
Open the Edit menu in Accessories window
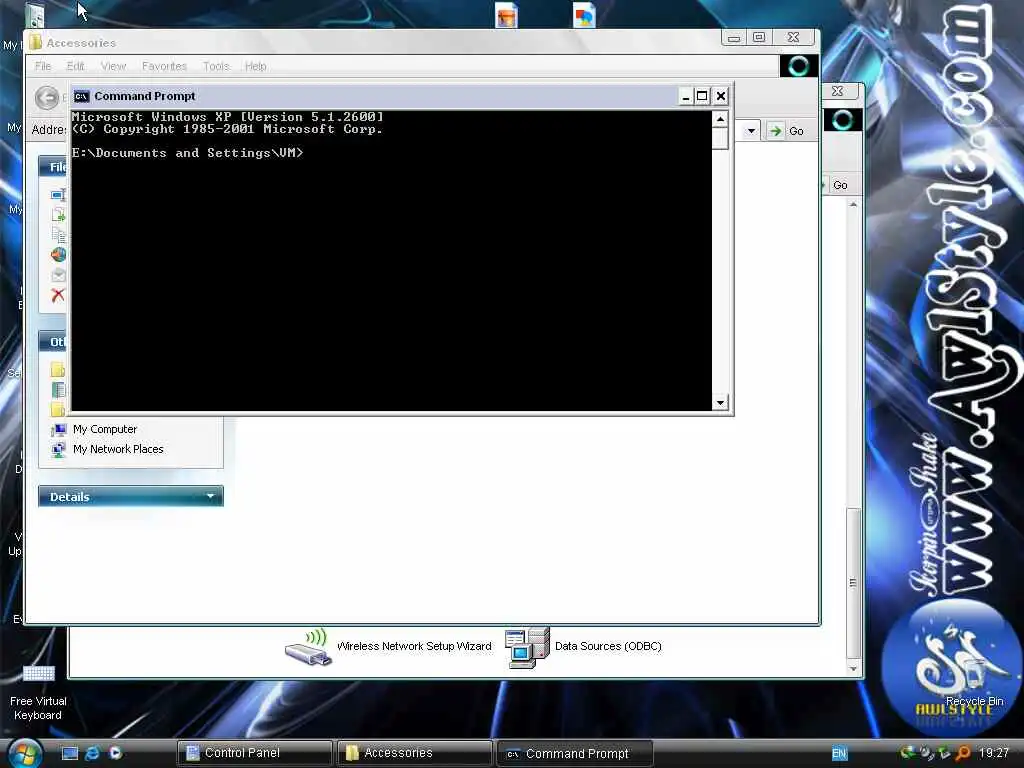(x=75, y=66)
